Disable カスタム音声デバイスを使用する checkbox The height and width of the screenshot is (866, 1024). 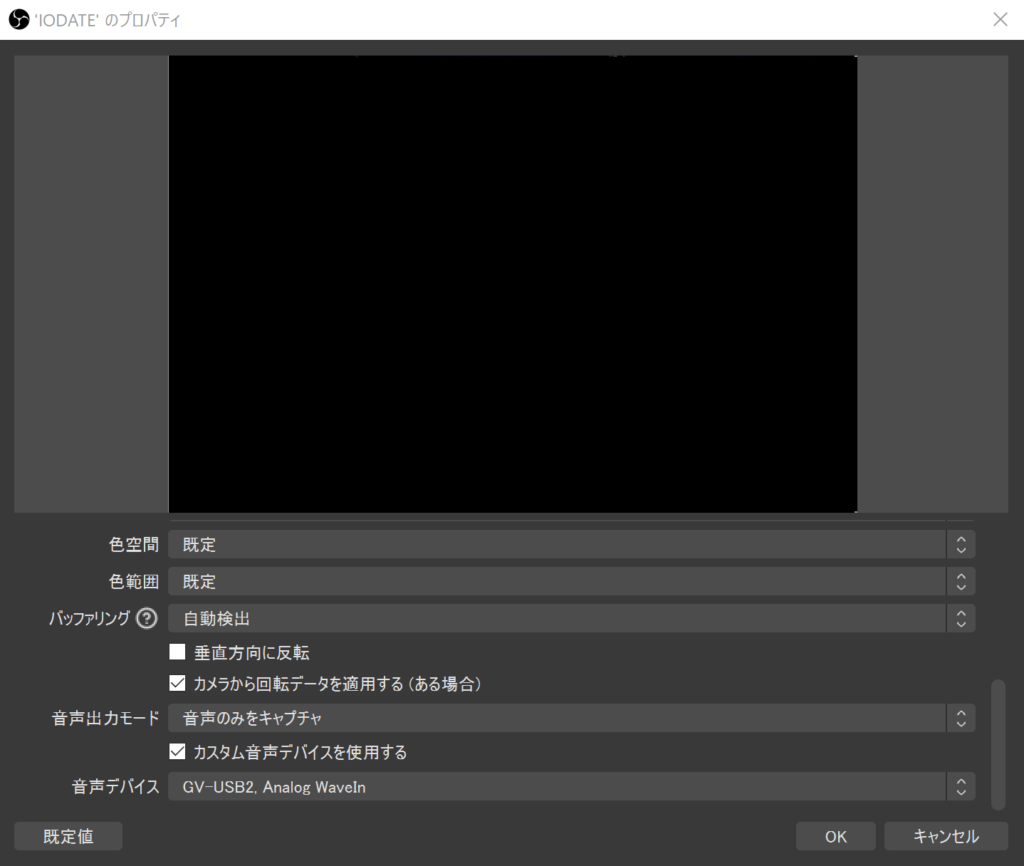coord(178,751)
